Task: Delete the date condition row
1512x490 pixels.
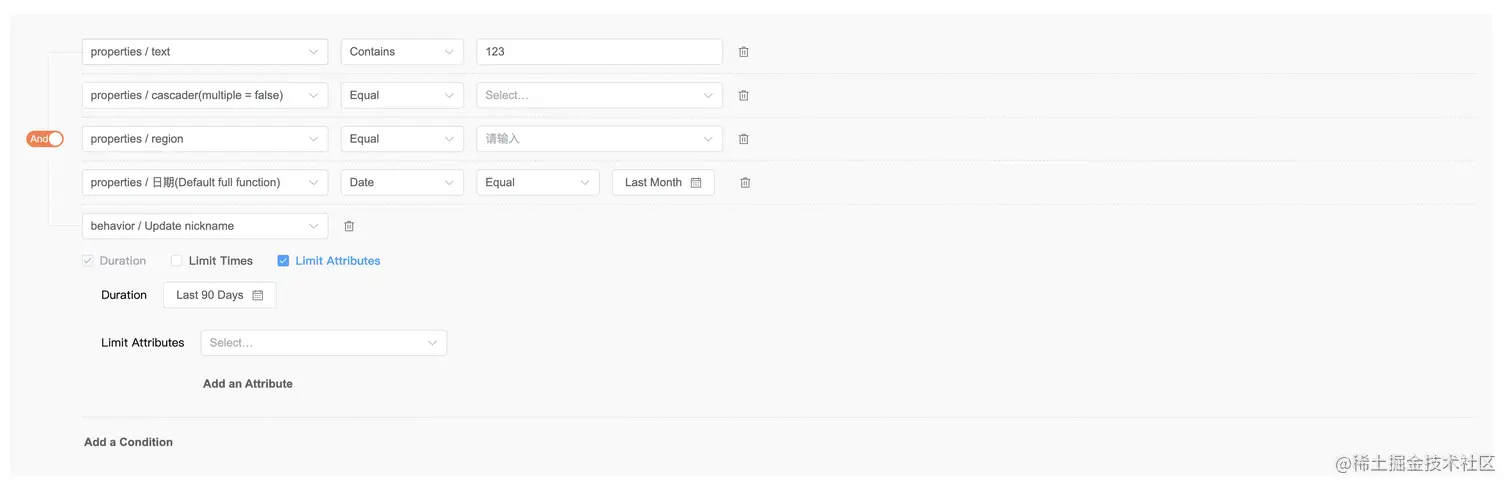Action: (x=744, y=183)
